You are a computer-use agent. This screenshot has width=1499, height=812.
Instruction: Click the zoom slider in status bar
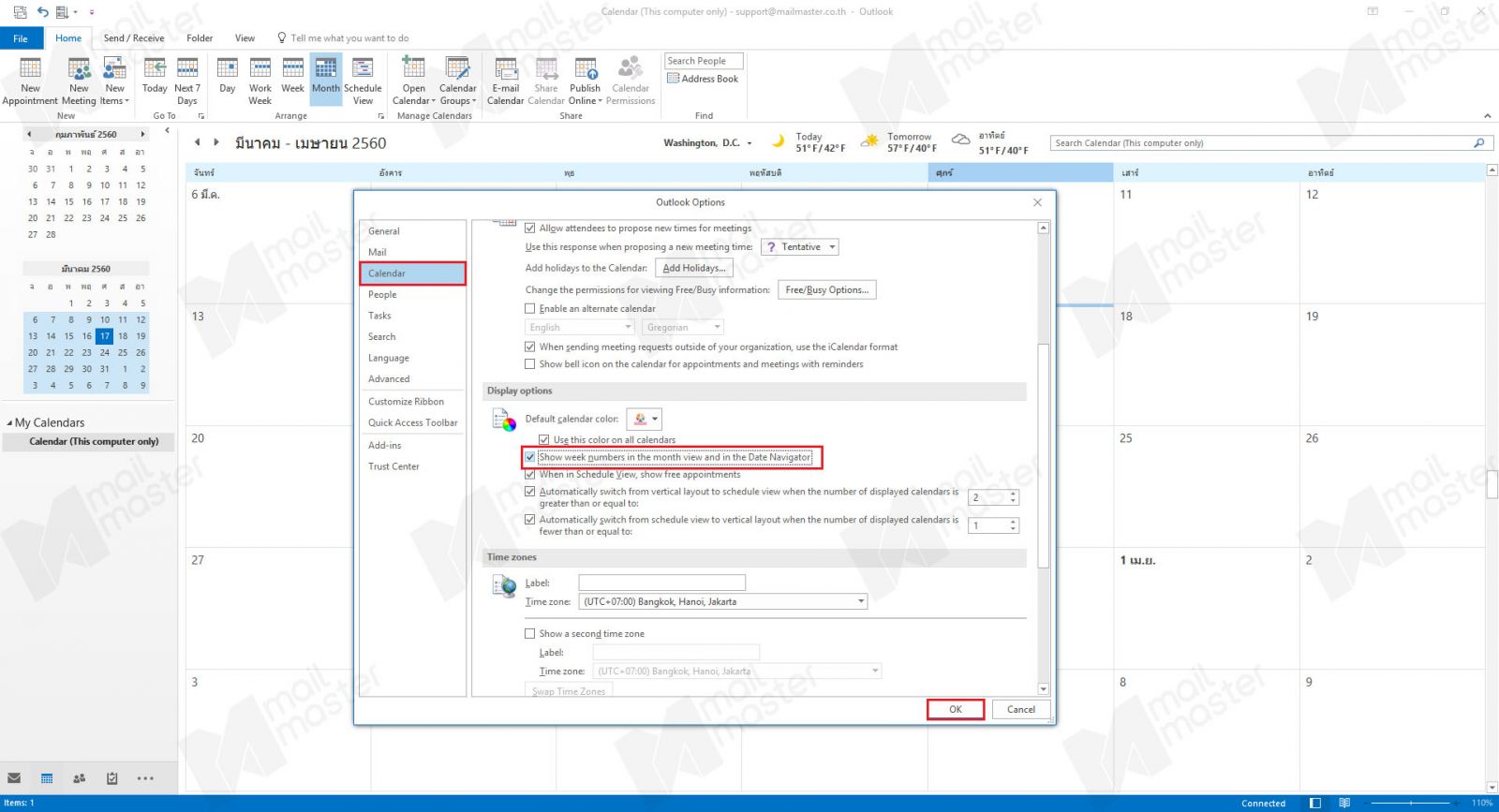click(1412, 803)
